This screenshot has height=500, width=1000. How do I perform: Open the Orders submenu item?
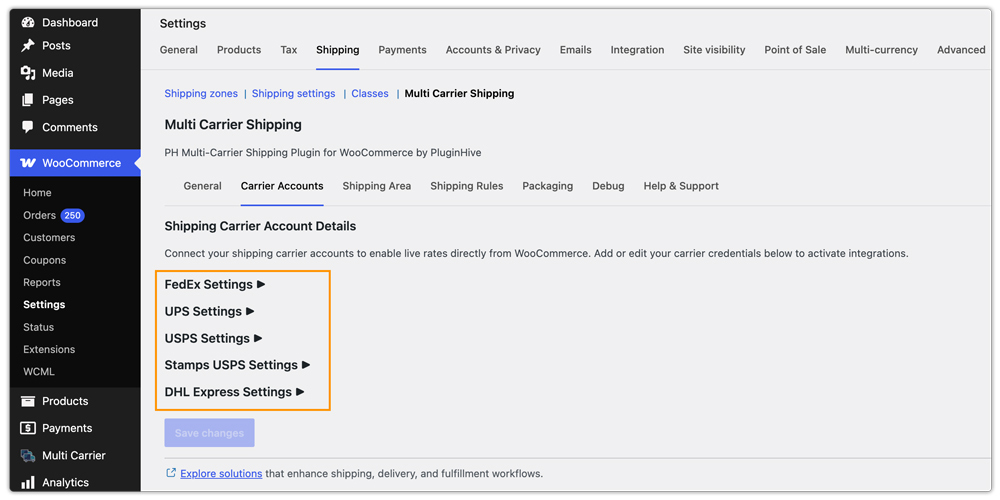[x=40, y=216]
